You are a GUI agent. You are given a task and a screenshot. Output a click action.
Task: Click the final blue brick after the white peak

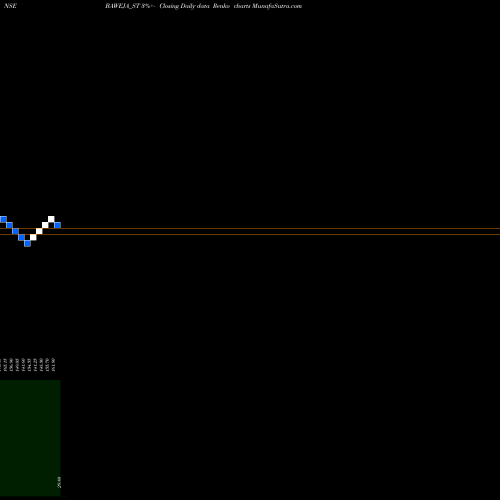click(57, 225)
